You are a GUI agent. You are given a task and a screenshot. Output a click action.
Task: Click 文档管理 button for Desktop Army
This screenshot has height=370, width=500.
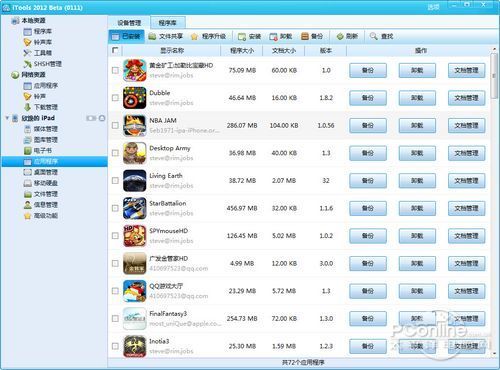(x=466, y=153)
